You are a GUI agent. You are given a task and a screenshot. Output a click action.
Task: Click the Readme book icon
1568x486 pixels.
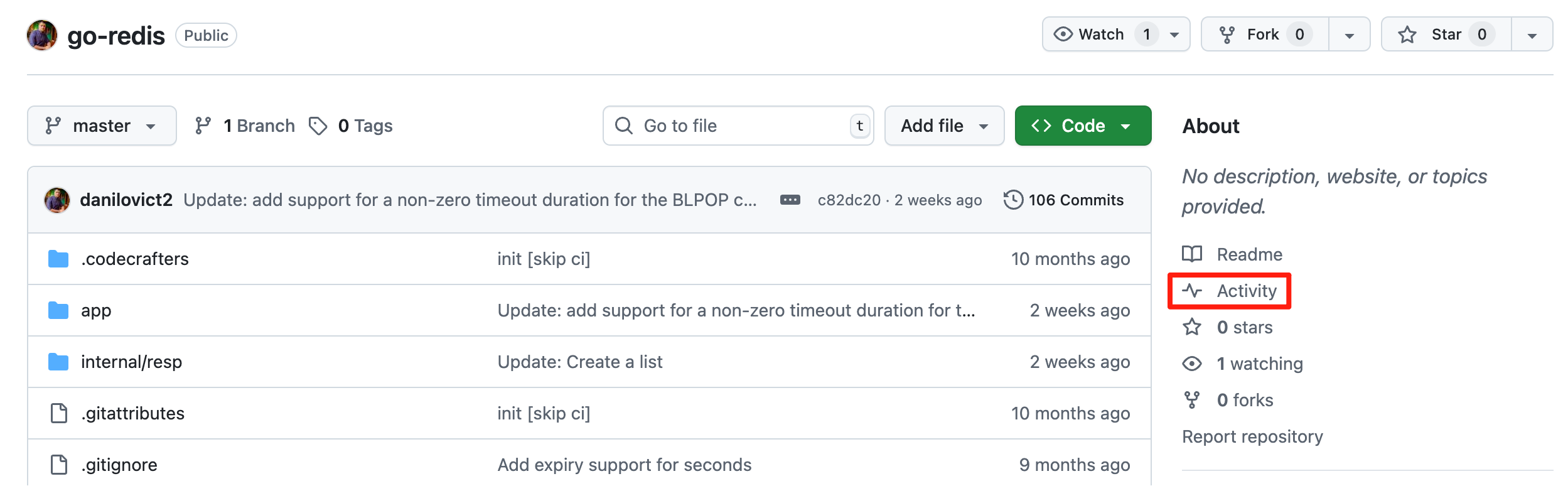[x=1191, y=254]
